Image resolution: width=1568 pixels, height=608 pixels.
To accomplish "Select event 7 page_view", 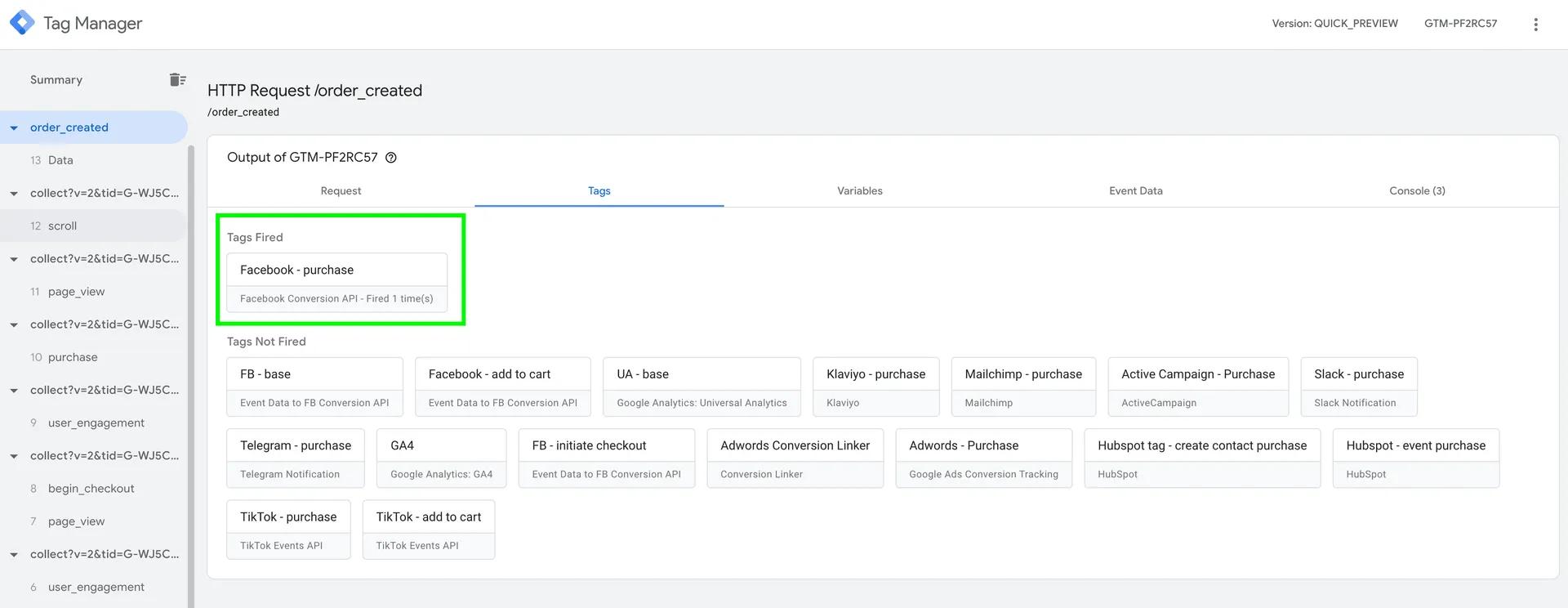I will 94,521.
